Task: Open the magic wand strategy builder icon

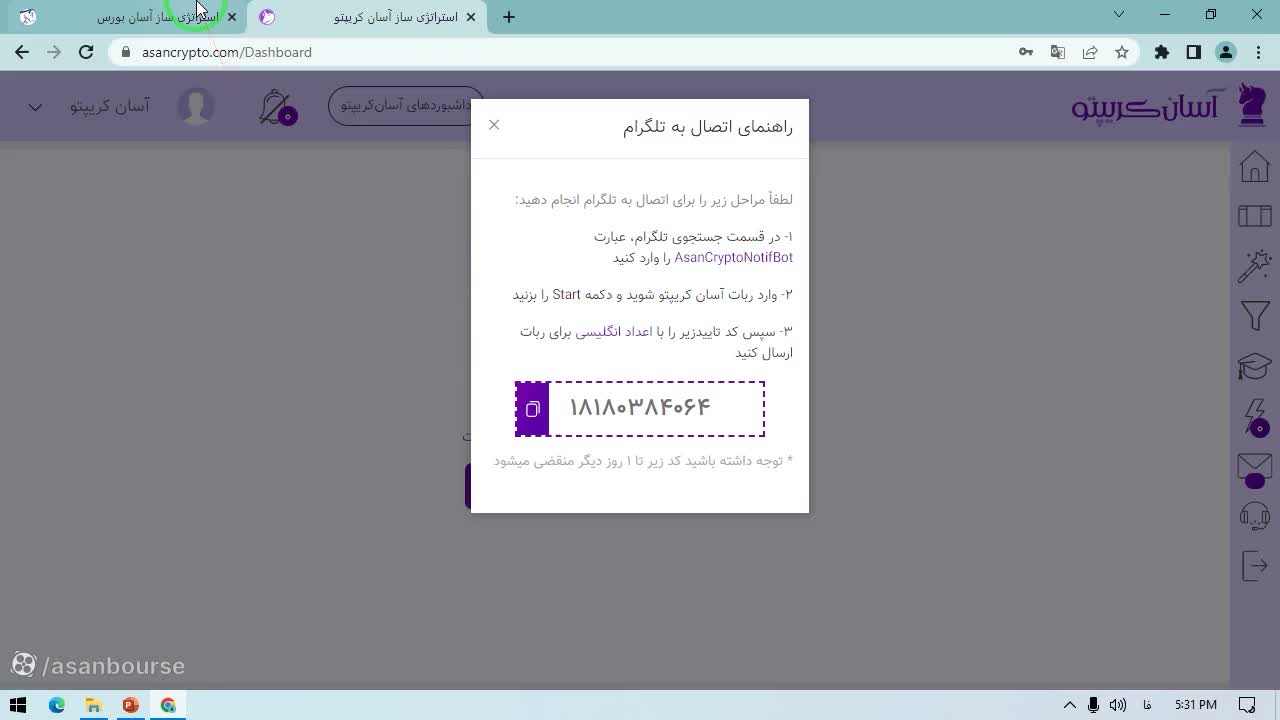Action: (x=1254, y=266)
